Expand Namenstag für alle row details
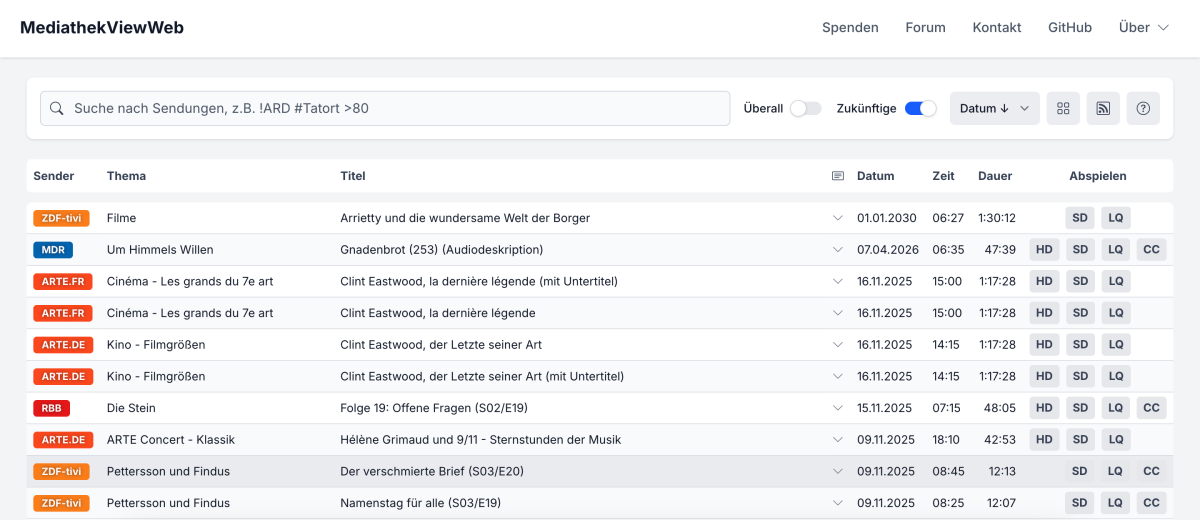Image resolution: width=1200 pixels, height=520 pixels. (x=838, y=503)
